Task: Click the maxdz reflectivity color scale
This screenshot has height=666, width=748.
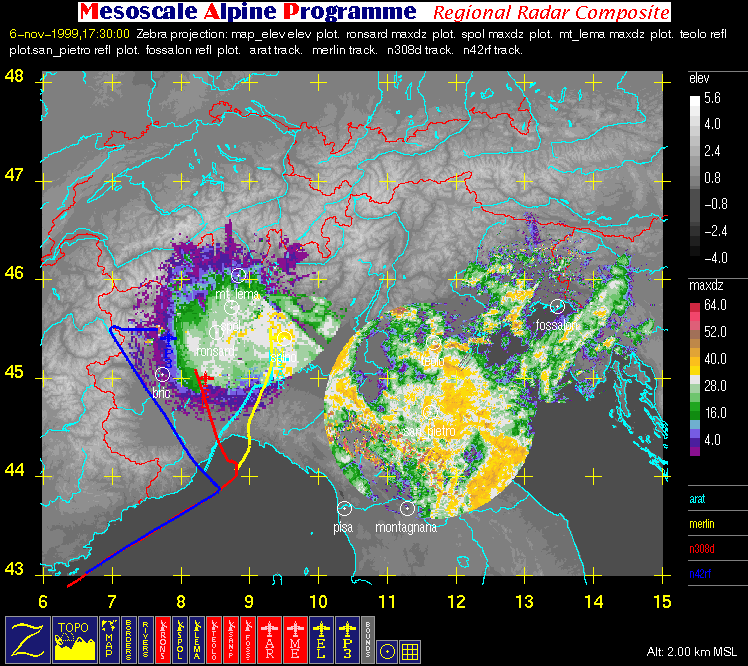Action: point(695,378)
